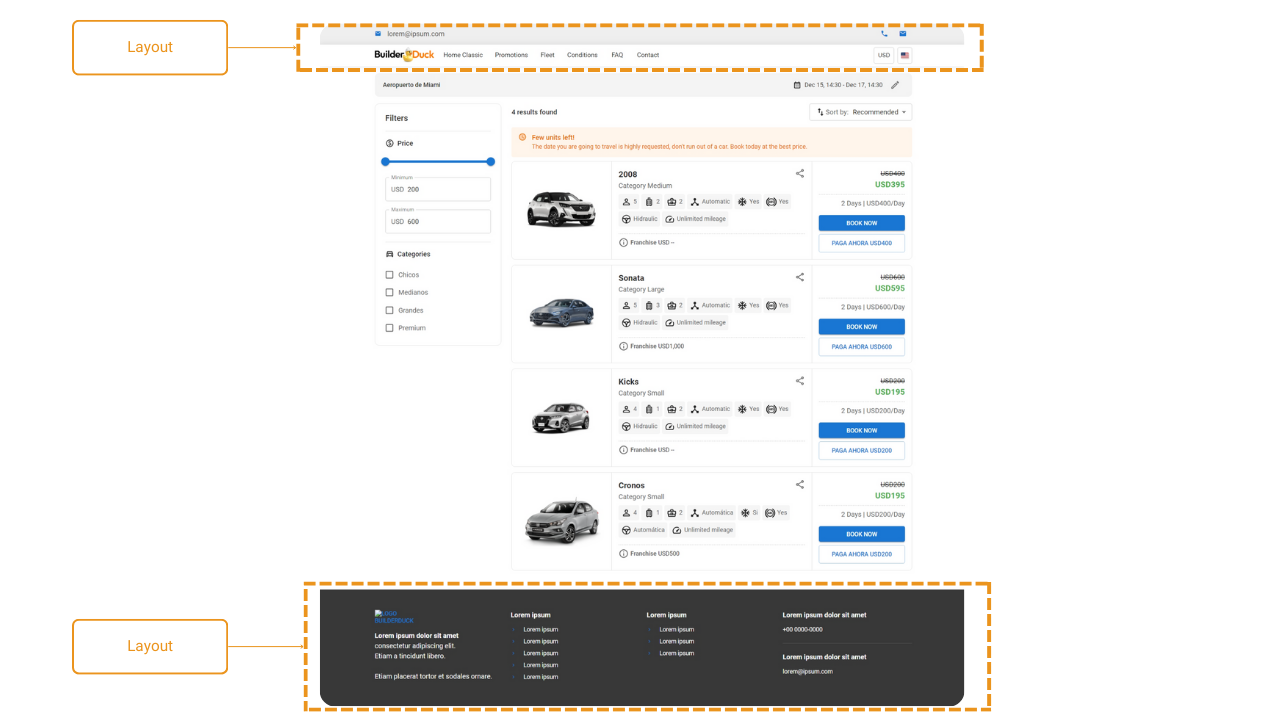The height and width of the screenshot is (720, 1280).
Task: Open the language flag selector
Action: tap(905, 55)
